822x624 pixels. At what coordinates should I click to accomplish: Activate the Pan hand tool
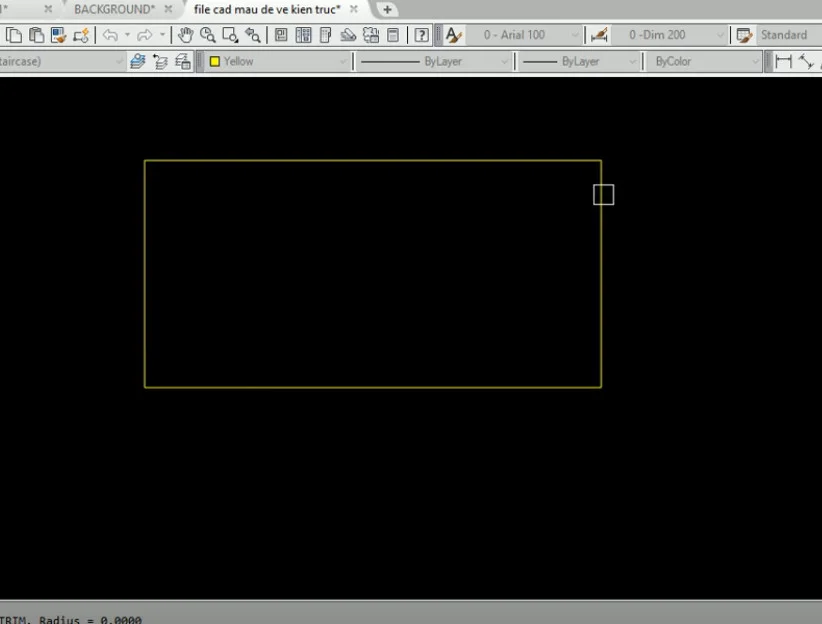pyautogui.click(x=185, y=35)
